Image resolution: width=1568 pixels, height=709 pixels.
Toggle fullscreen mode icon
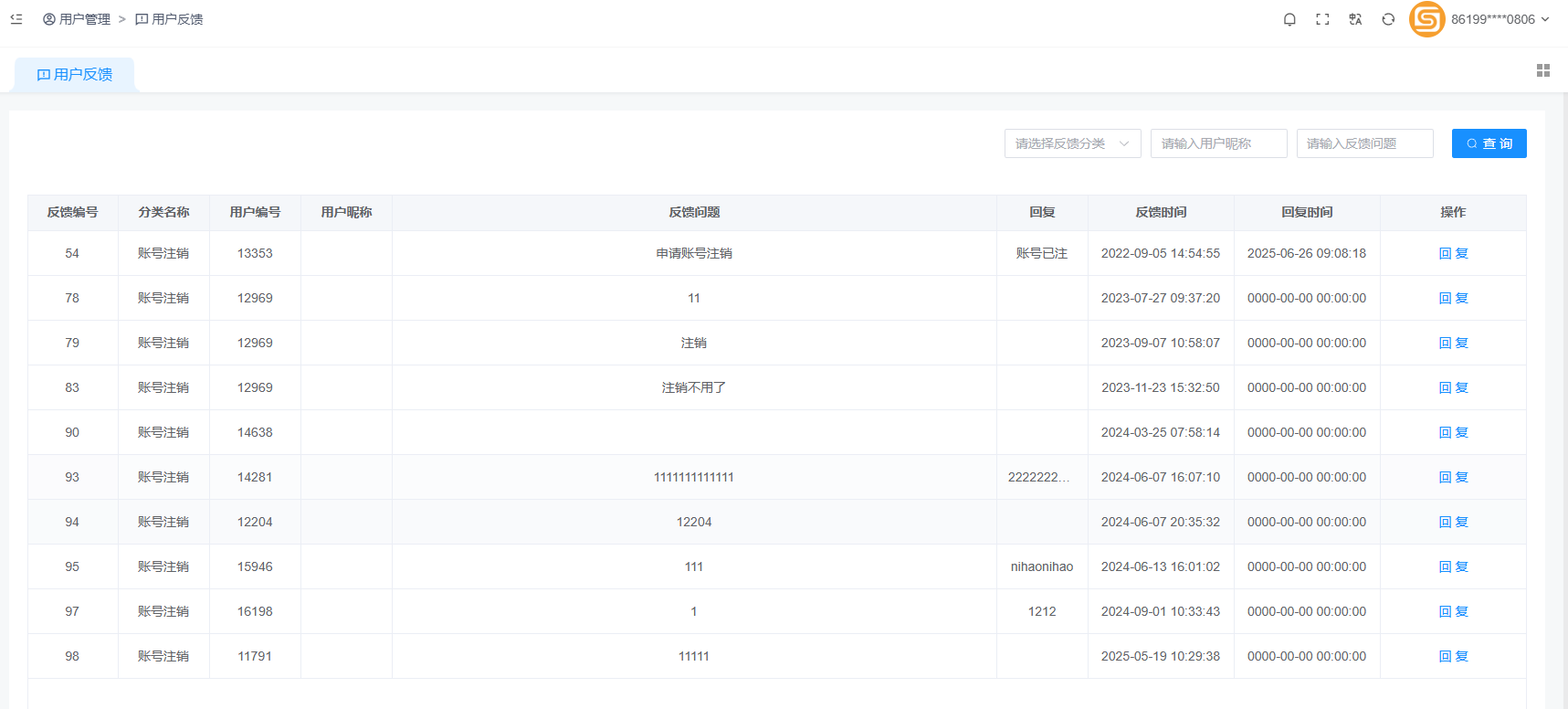click(x=1322, y=19)
